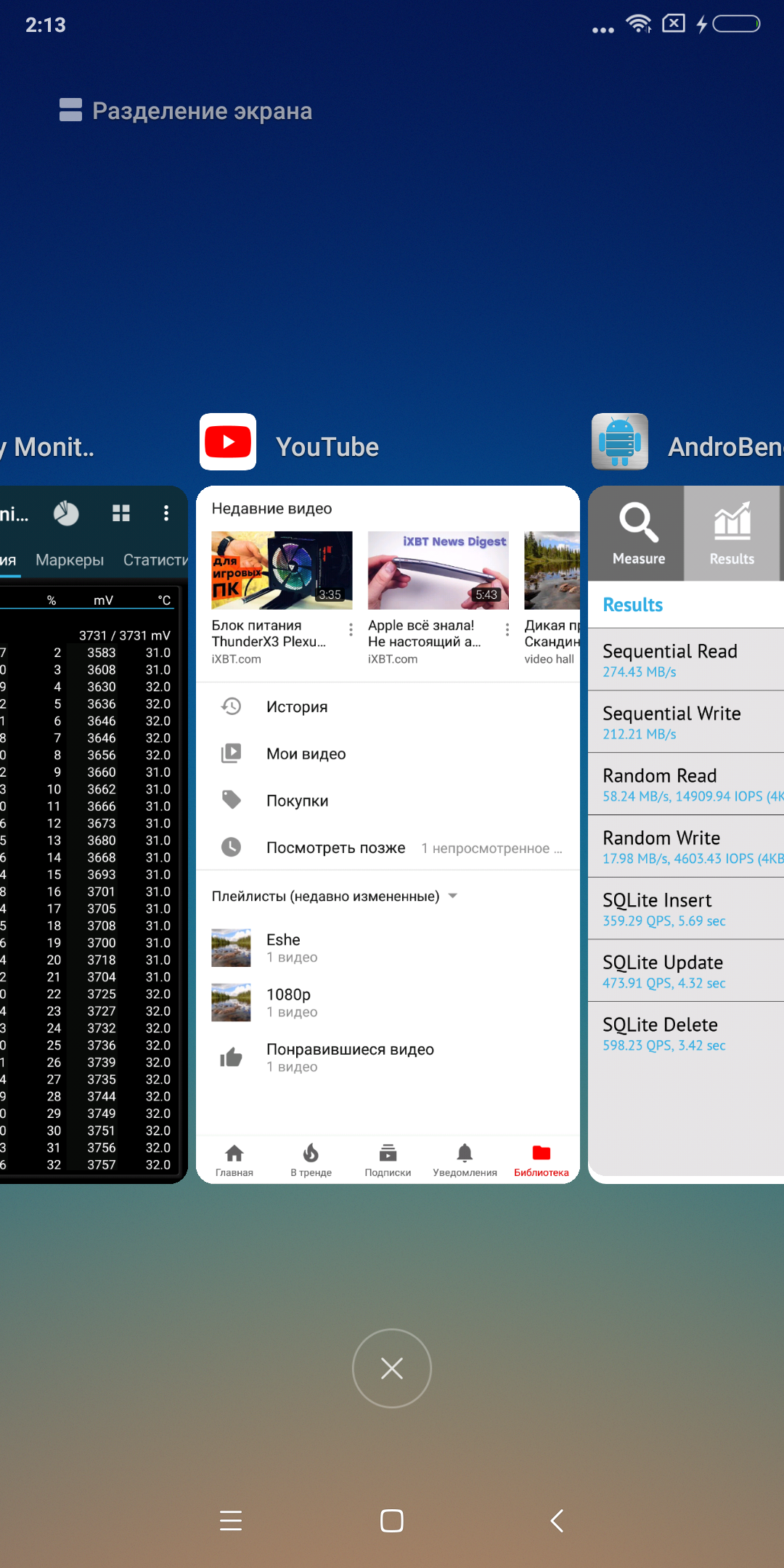This screenshot has height=1568, width=784.
Task: Open the Statistics tab in Battery Monitor
Action: tap(155, 560)
